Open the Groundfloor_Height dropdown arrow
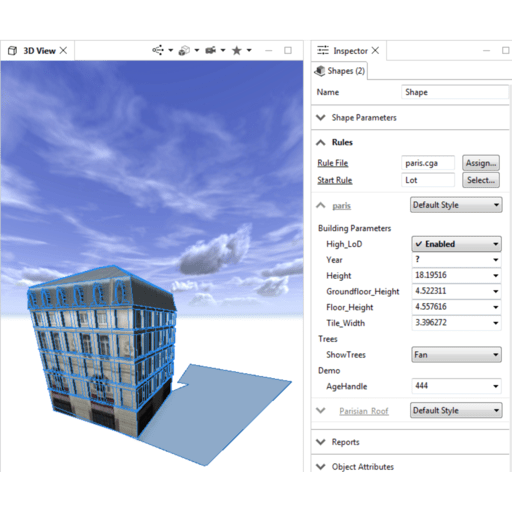 click(496, 291)
